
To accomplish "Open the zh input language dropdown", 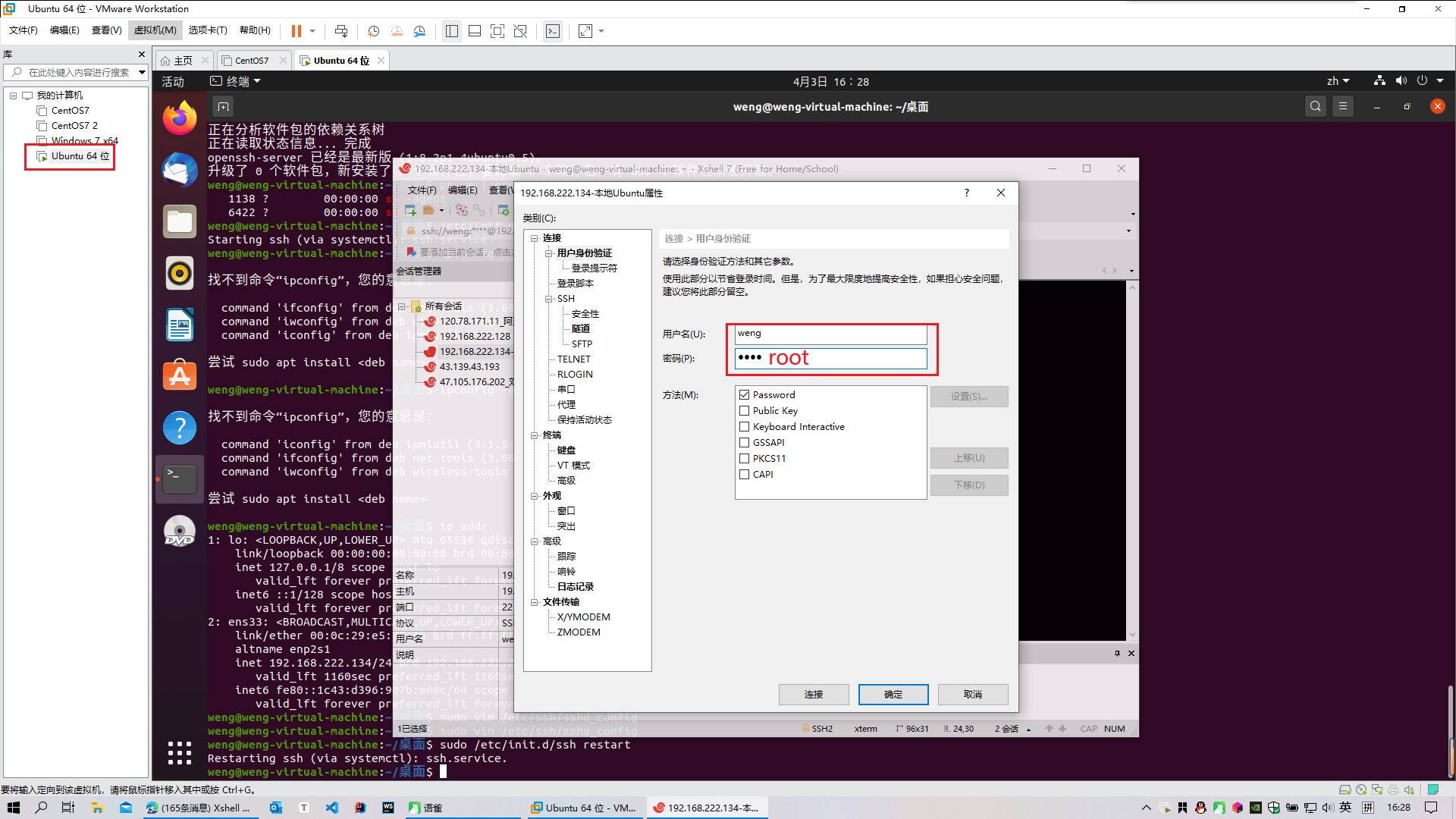I will coord(1338,81).
